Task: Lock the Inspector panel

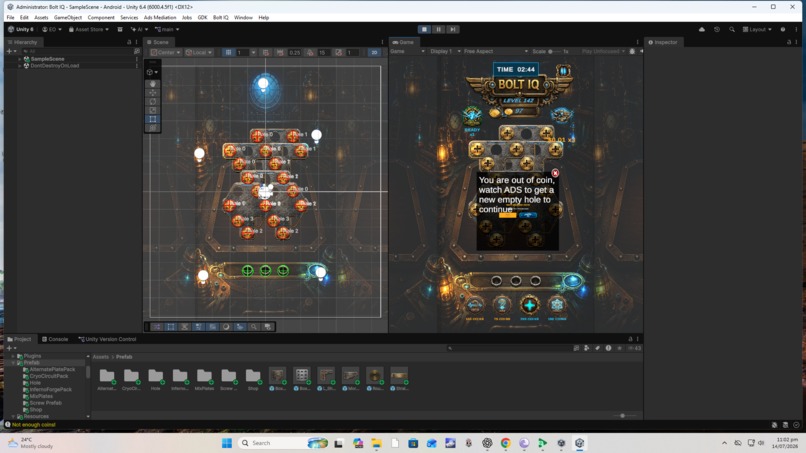Action: (x=789, y=42)
